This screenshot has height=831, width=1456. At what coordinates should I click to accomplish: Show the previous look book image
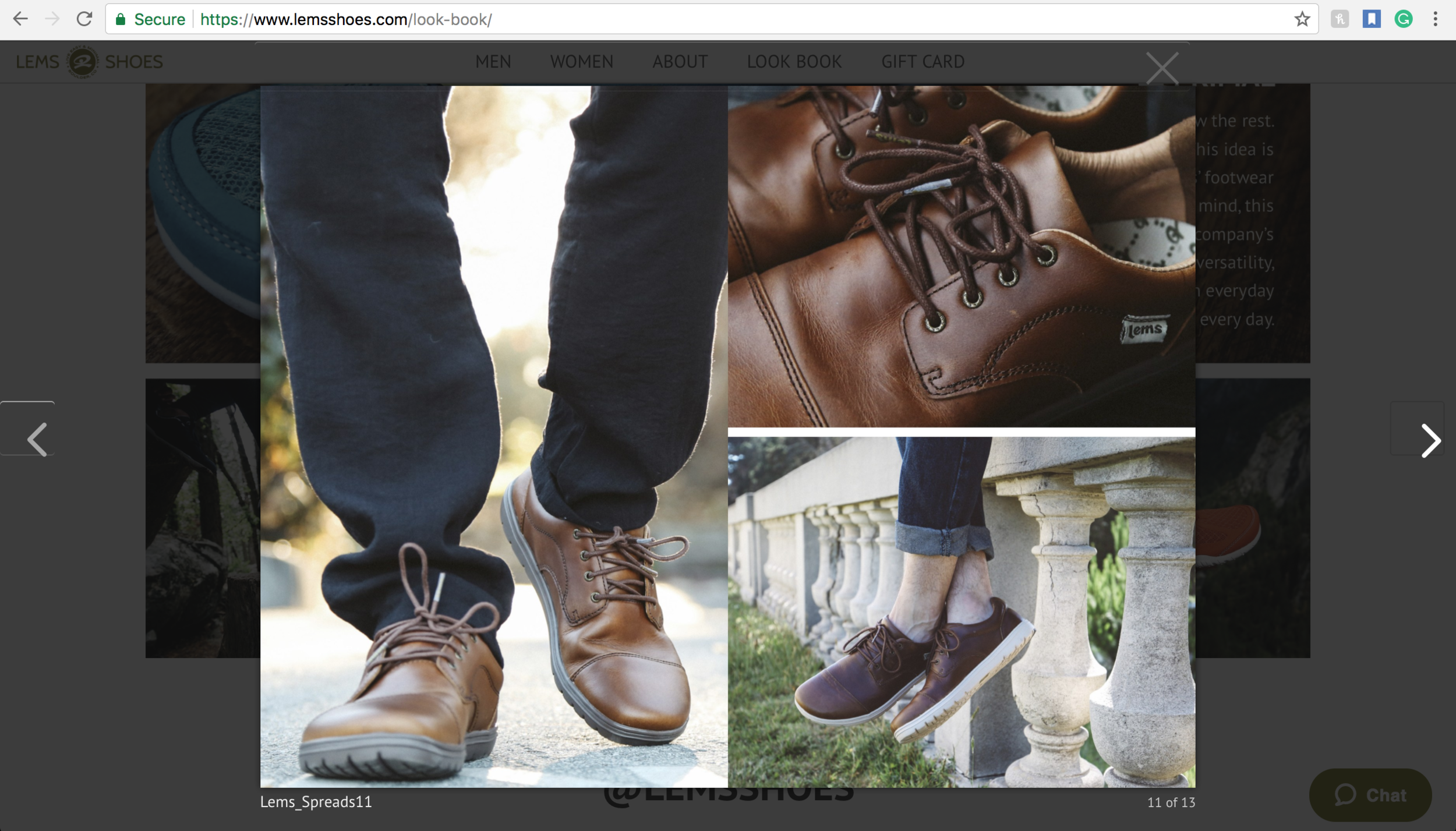point(37,440)
